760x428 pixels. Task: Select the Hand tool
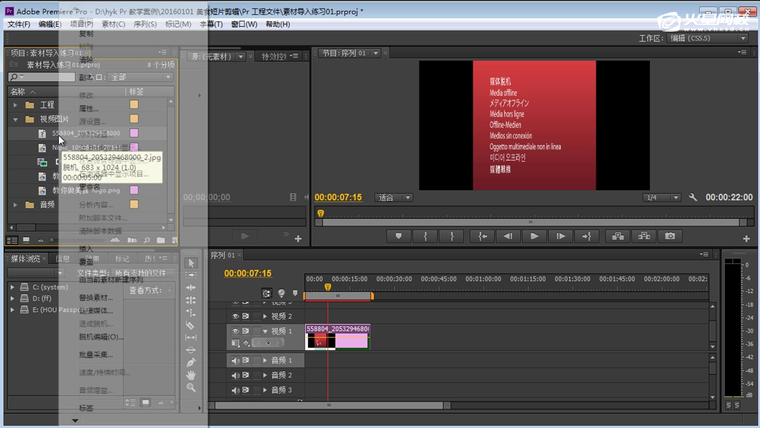tap(191, 374)
